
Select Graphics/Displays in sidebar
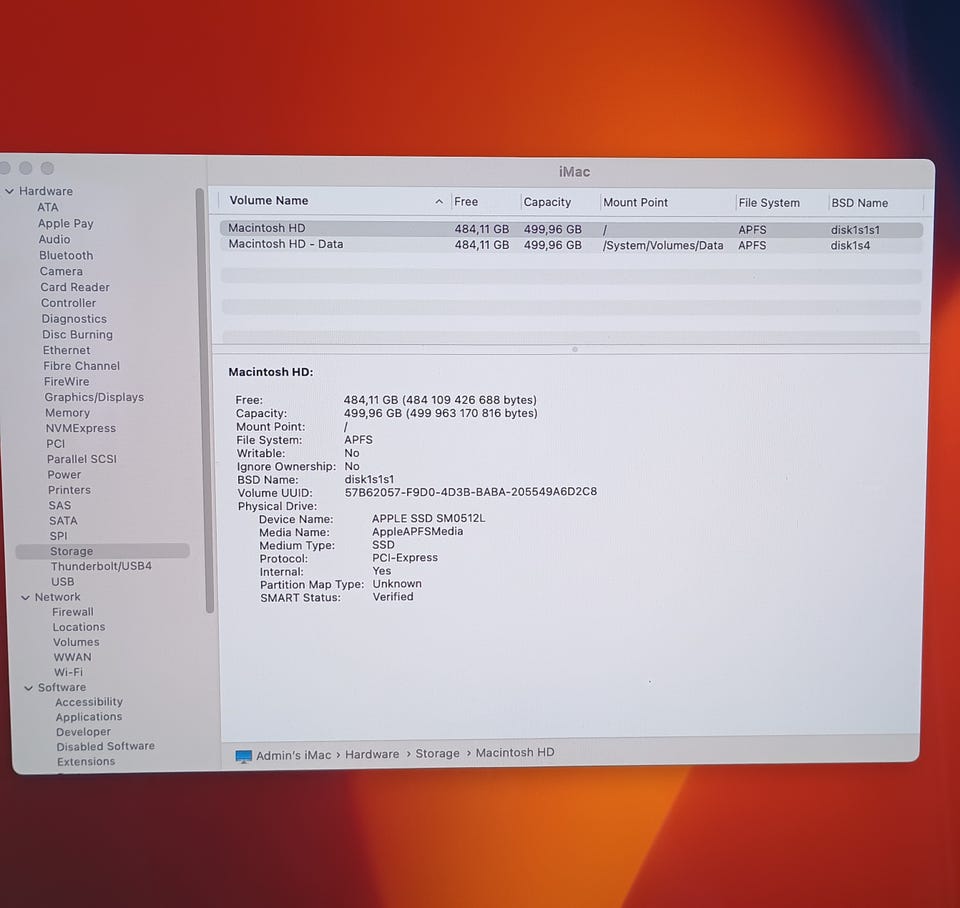pyautogui.click(x=94, y=397)
